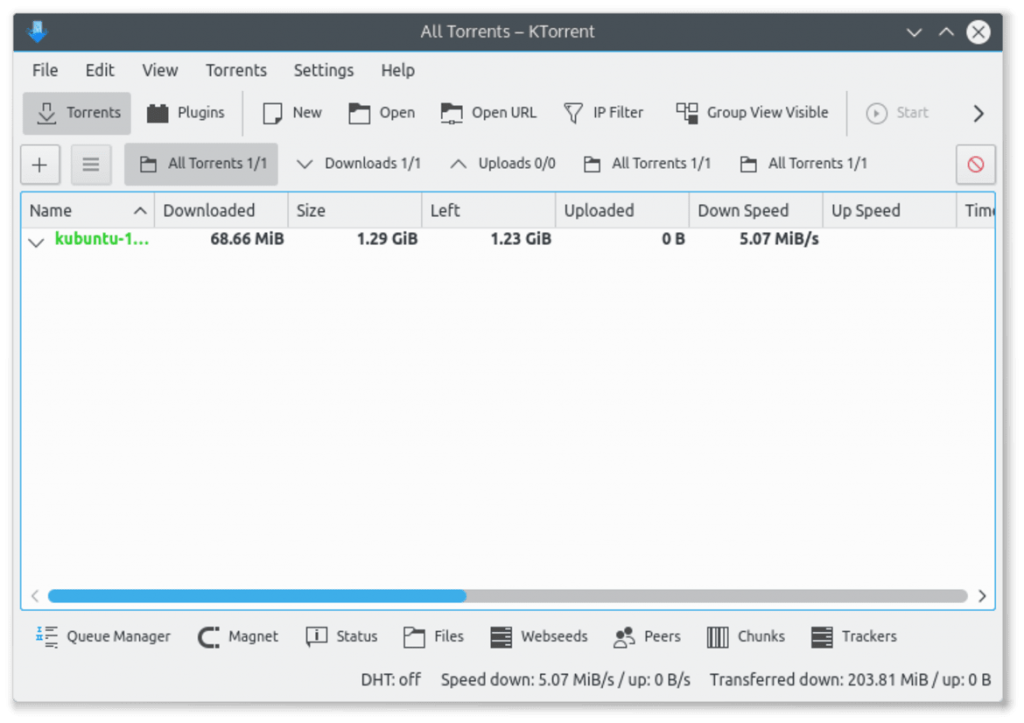The width and height of the screenshot is (1024, 723).
Task: Open the IP Filter tool
Action: coord(604,112)
